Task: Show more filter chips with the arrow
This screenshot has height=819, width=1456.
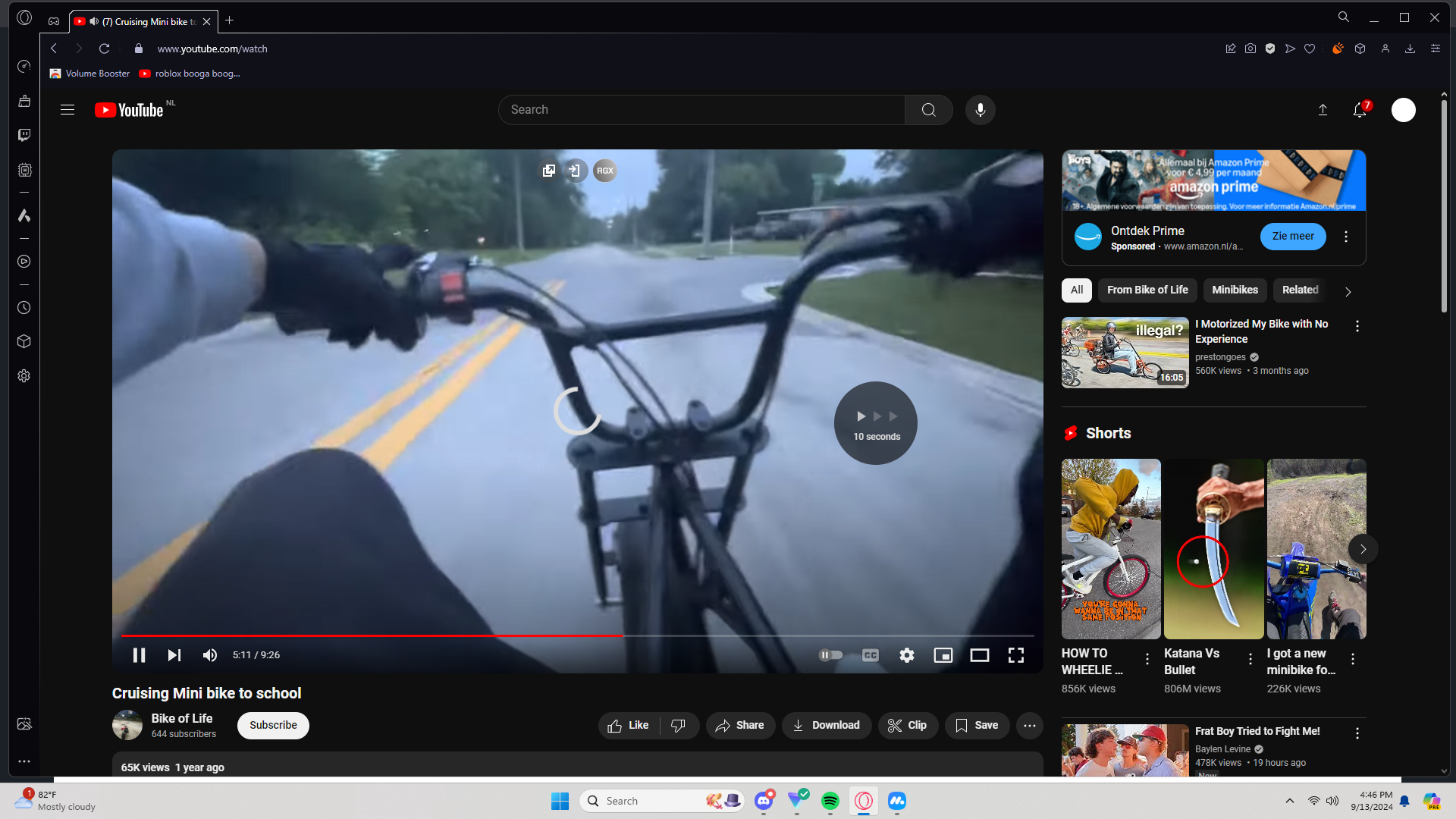Action: point(1348,292)
